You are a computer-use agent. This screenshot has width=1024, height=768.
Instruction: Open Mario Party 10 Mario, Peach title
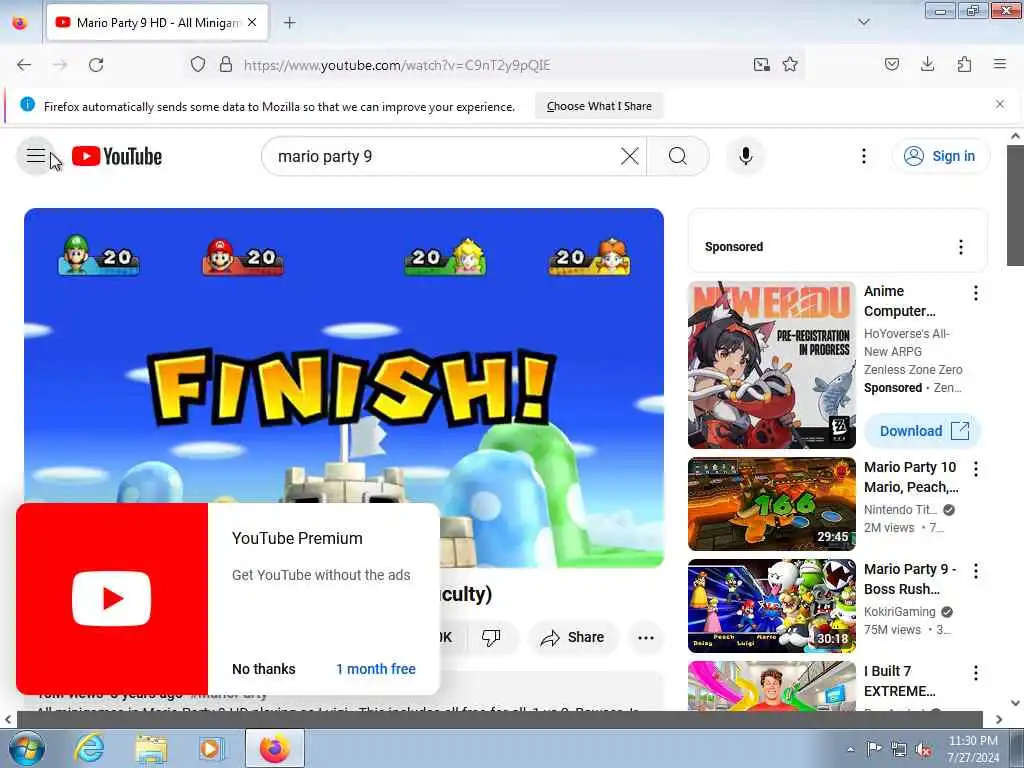[x=911, y=477]
